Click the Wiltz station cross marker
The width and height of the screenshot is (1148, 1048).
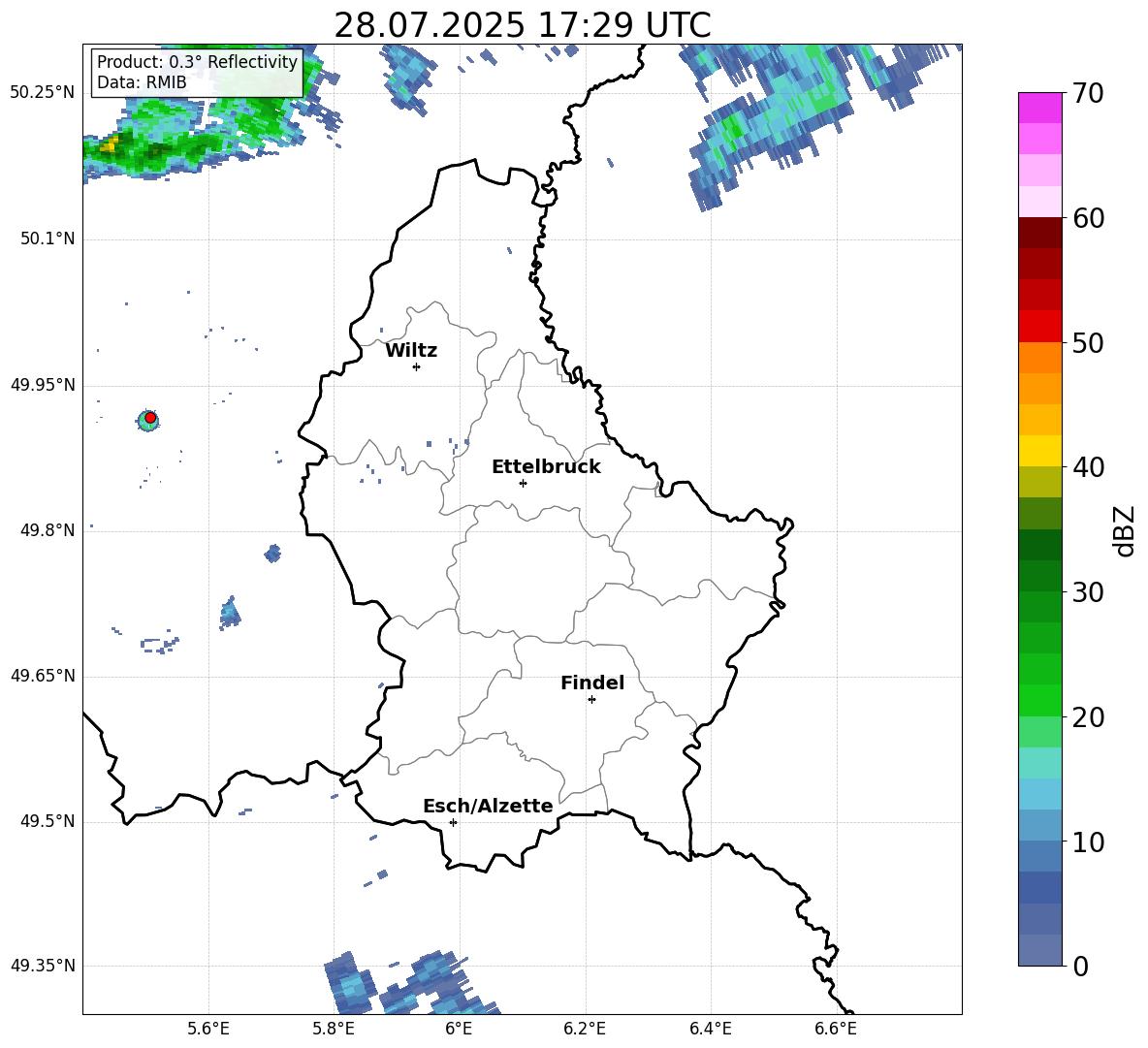tap(416, 366)
